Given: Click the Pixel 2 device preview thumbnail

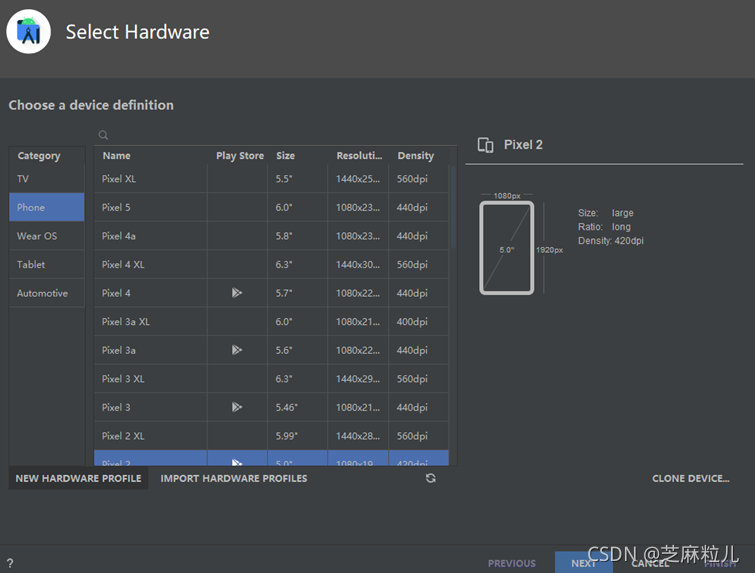Looking at the screenshot, I should 507,247.
